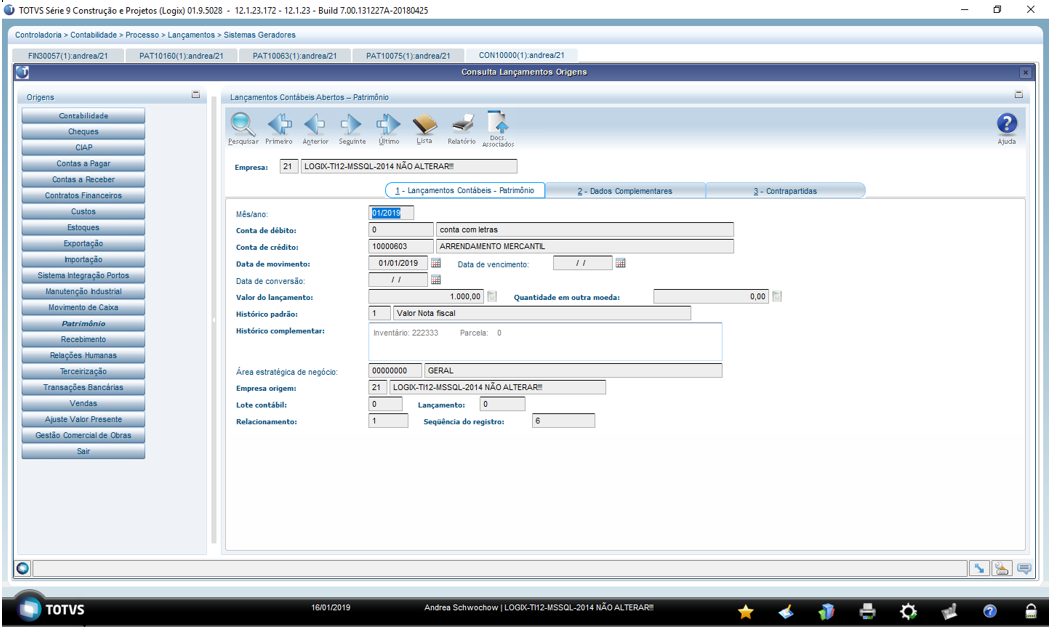Screen dimensions: 1054x630
Task: Click the Exportação origin button
Action: [x=83, y=243]
